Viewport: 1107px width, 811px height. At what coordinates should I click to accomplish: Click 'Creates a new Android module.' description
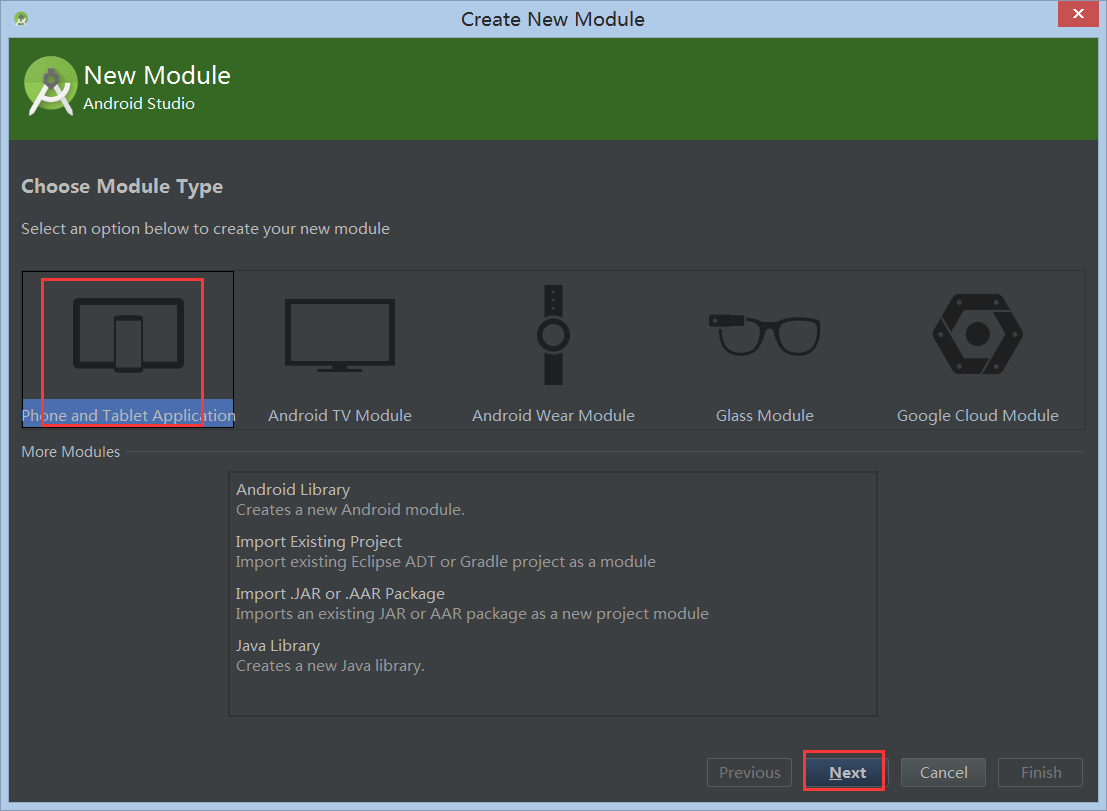(x=350, y=510)
